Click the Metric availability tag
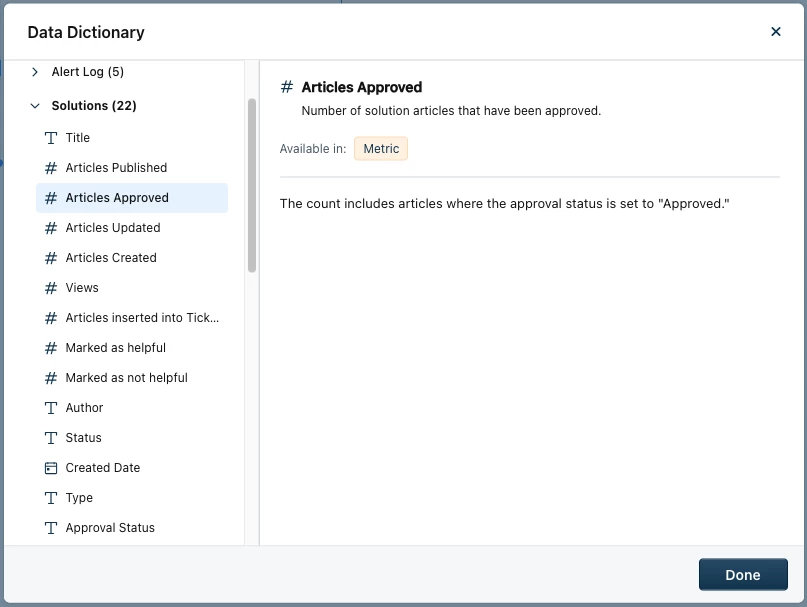Viewport: 807px width, 607px height. click(381, 149)
